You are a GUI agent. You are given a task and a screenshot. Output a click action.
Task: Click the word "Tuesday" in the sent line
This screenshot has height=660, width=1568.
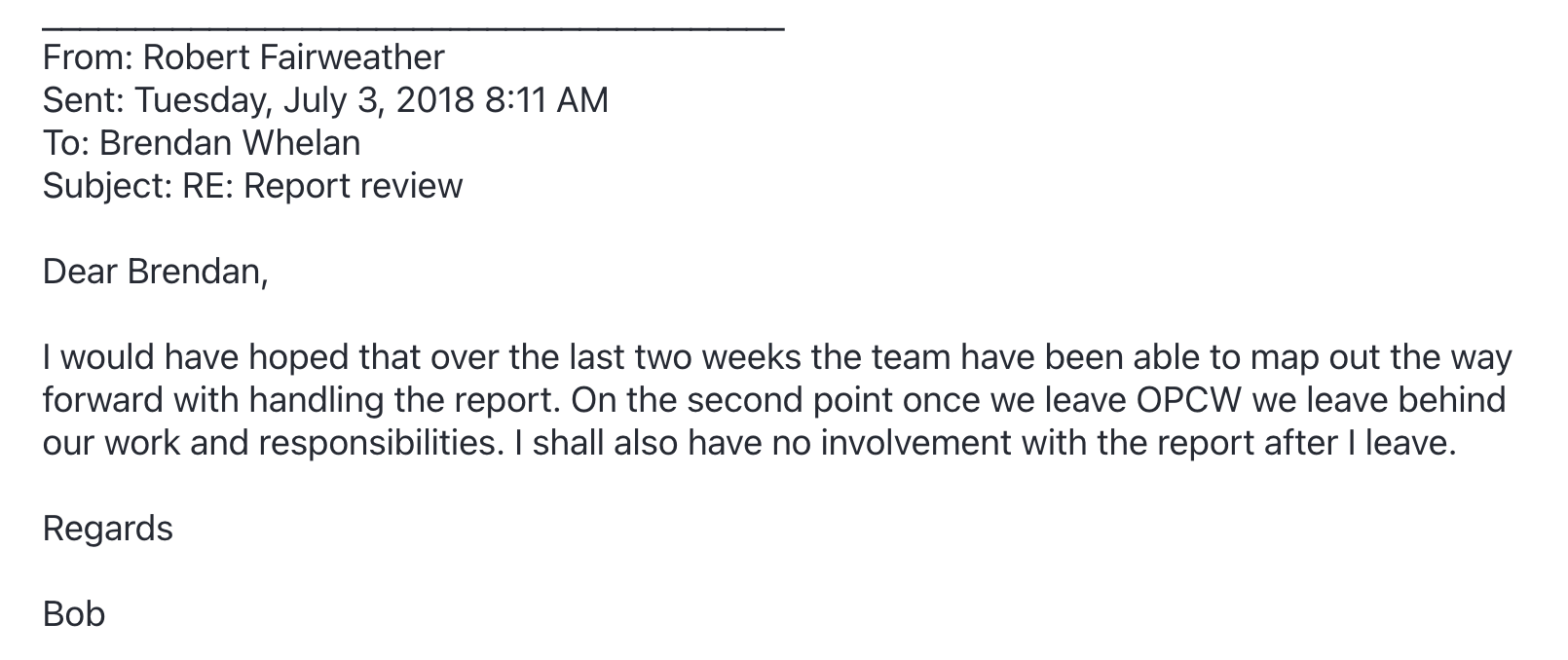(202, 100)
